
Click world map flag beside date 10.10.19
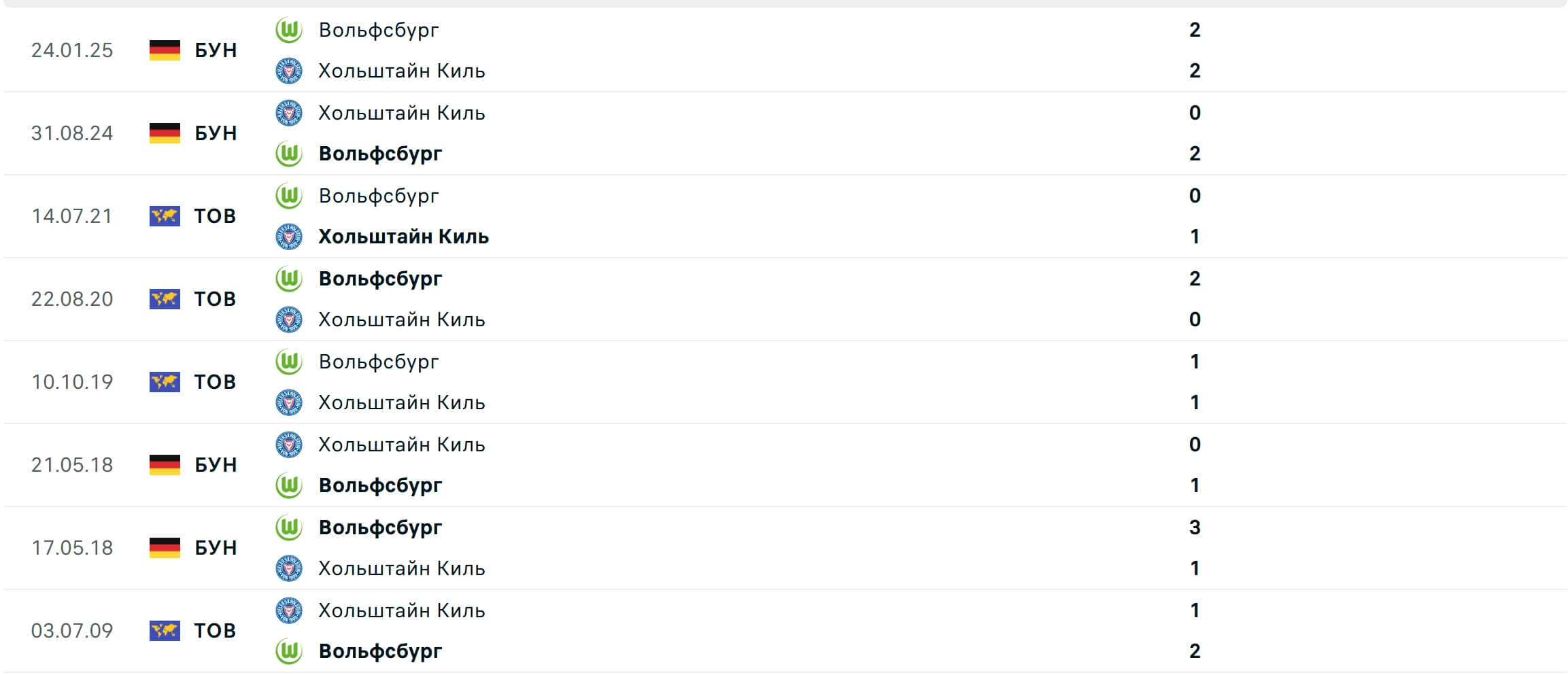(x=165, y=382)
